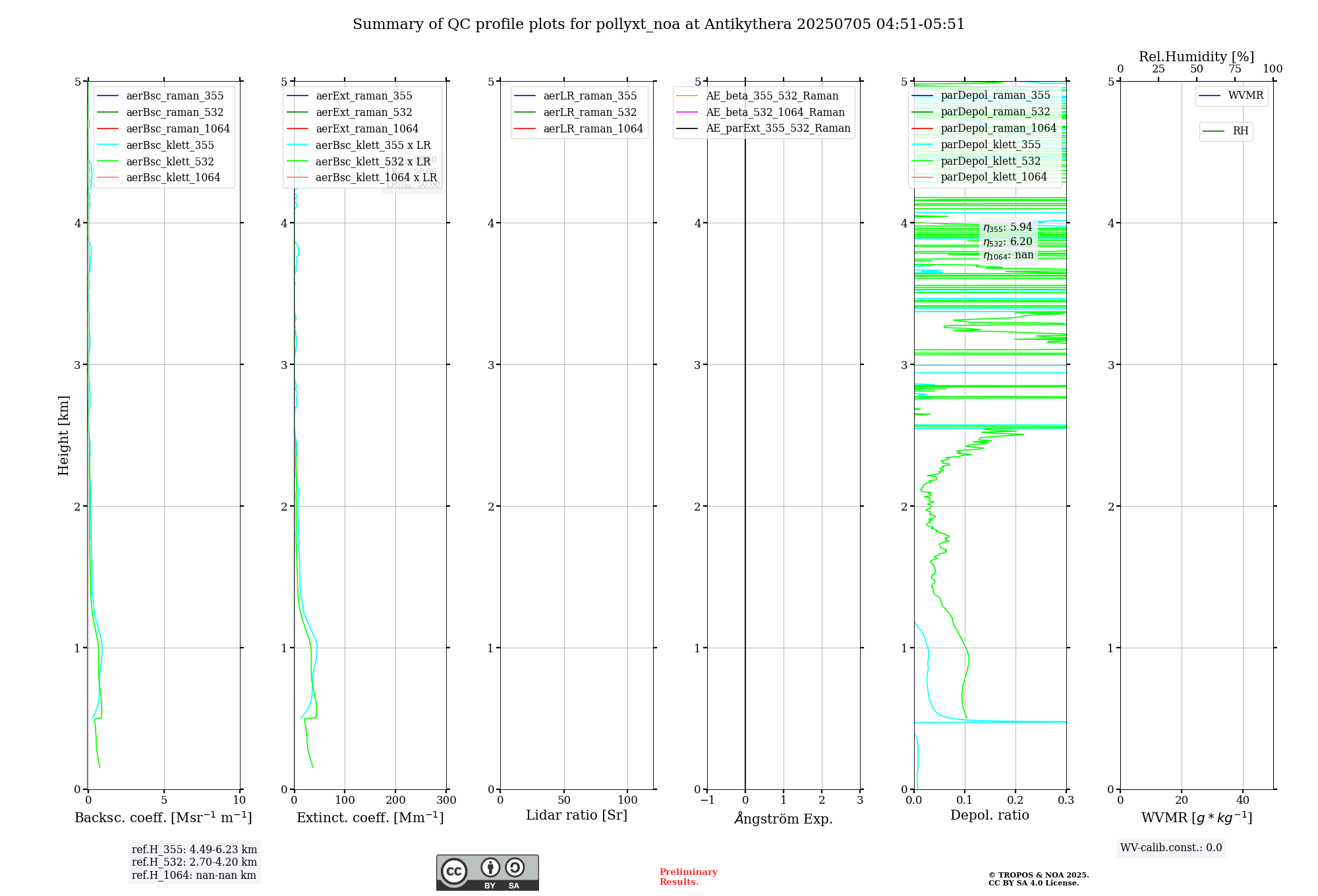Click the AE_parExt_355_532_Raman legend entry
This screenshot has height=896, width=1318.
click(764, 128)
